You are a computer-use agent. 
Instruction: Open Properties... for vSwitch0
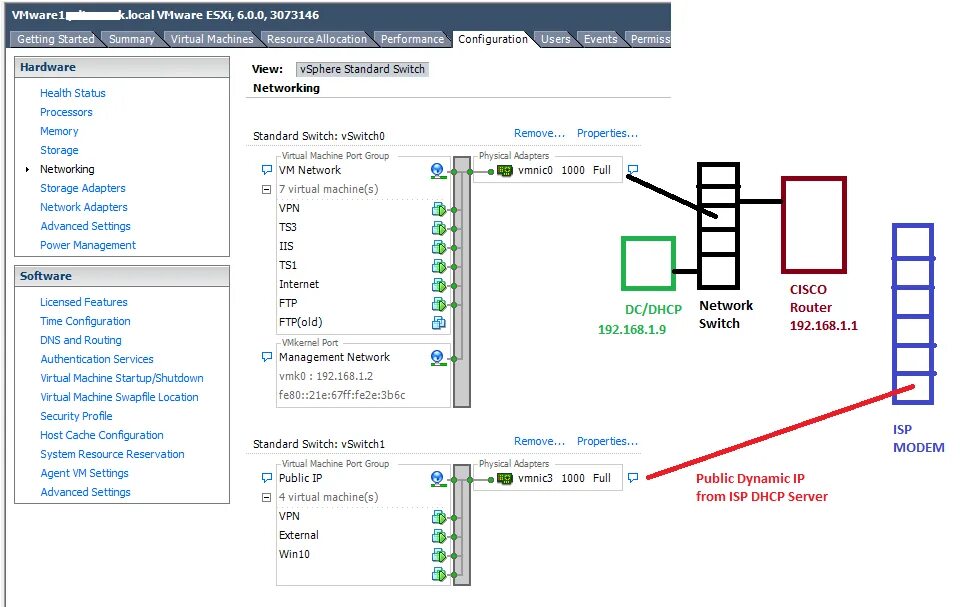pos(607,134)
